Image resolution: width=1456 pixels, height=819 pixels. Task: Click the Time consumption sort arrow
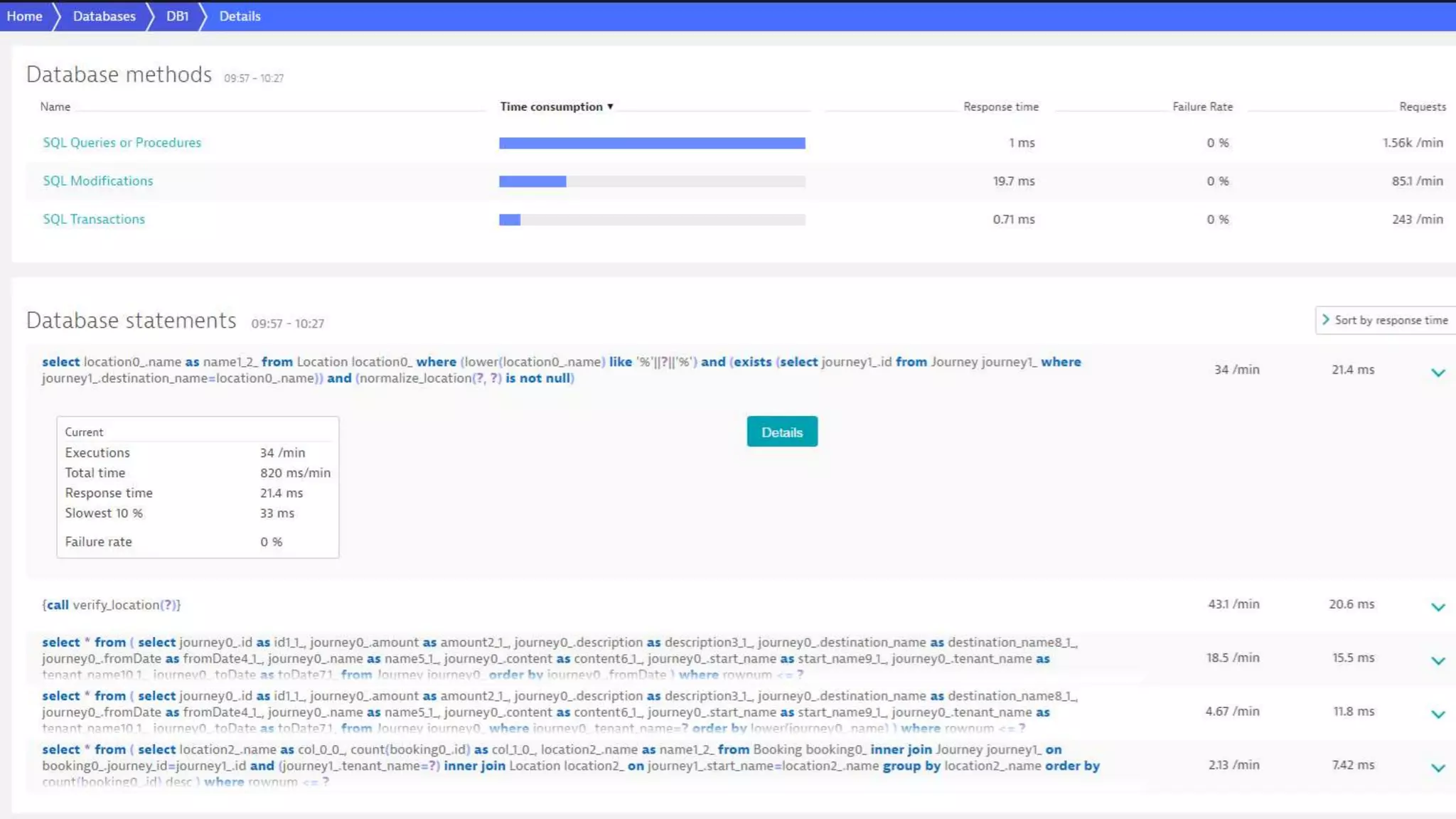click(610, 107)
